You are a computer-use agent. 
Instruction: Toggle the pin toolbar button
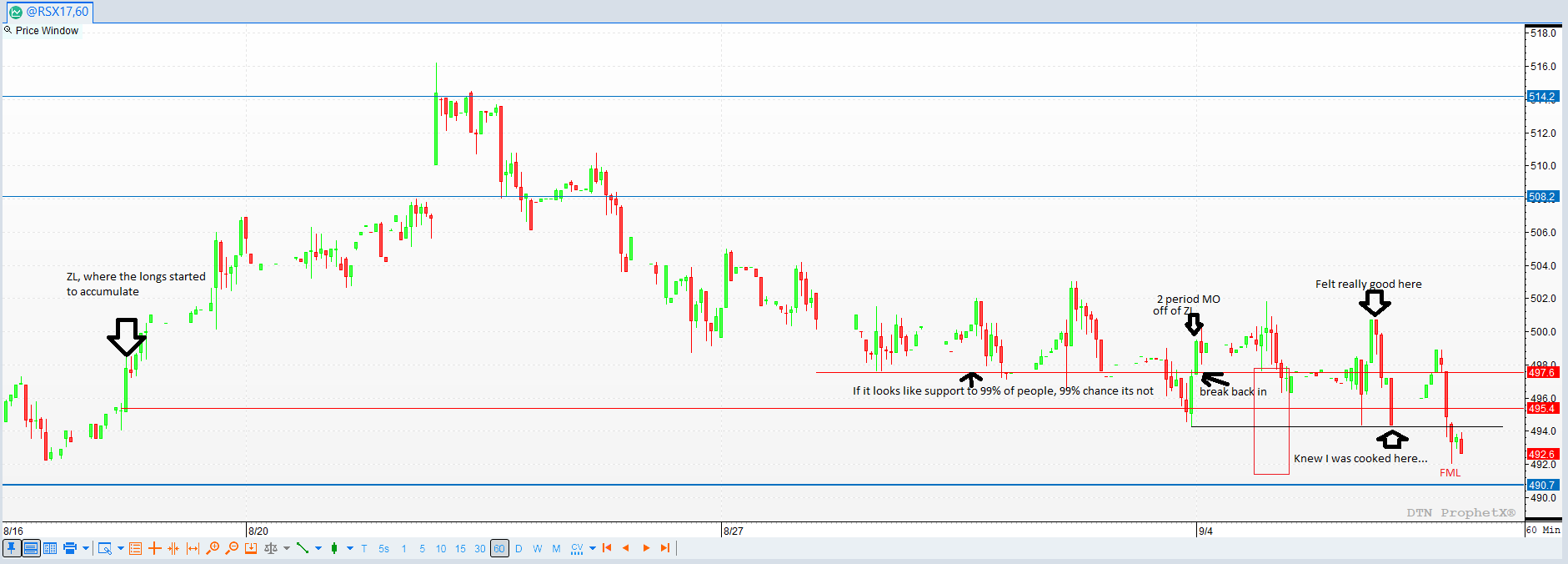pyautogui.click(x=12, y=548)
